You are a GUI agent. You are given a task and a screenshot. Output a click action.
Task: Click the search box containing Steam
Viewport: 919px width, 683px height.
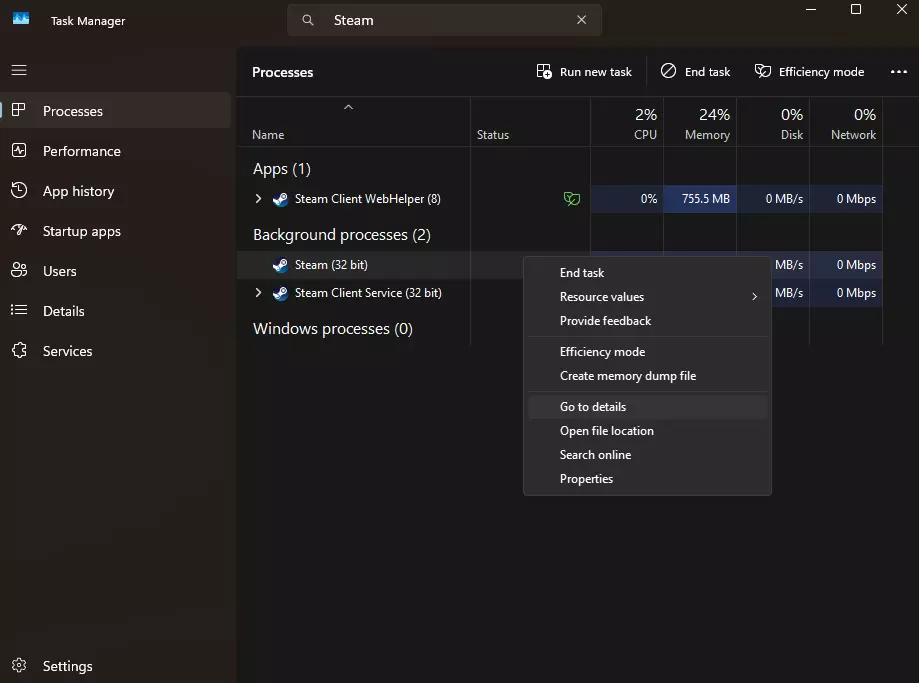click(x=444, y=20)
